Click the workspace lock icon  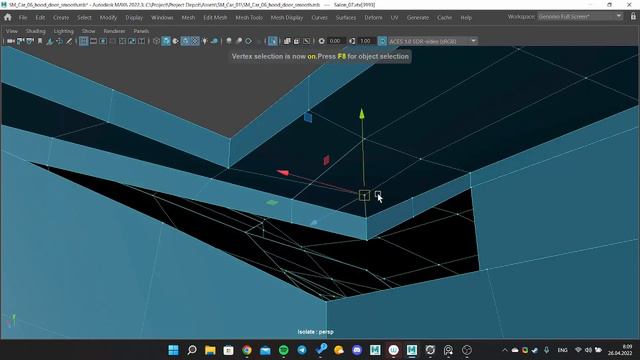pos(633,17)
